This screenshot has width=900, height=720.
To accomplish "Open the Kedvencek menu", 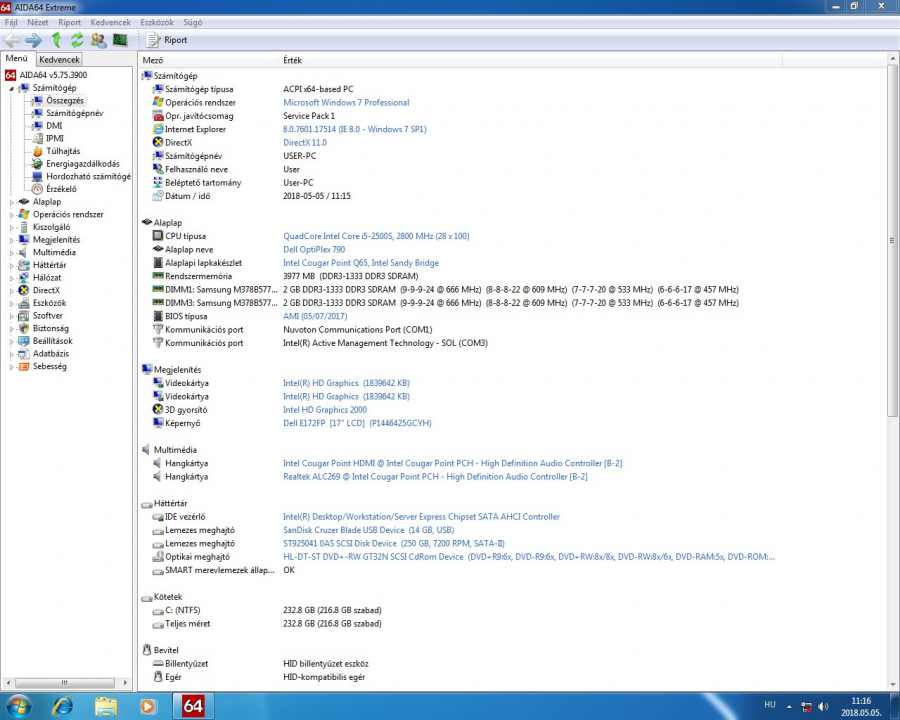I will [x=111, y=22].
